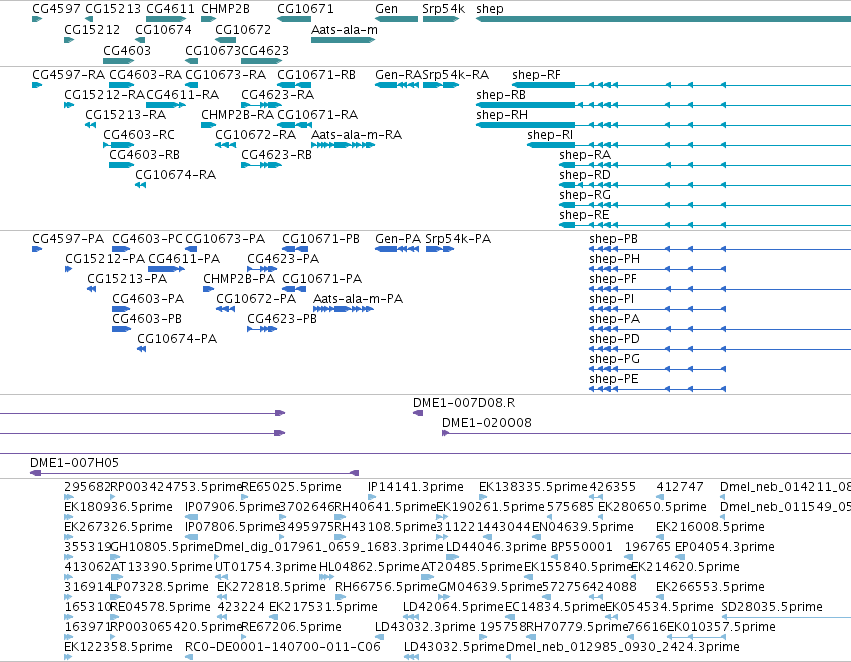
Task: Click the Gen gene label
Action: (x=386, y=9)
